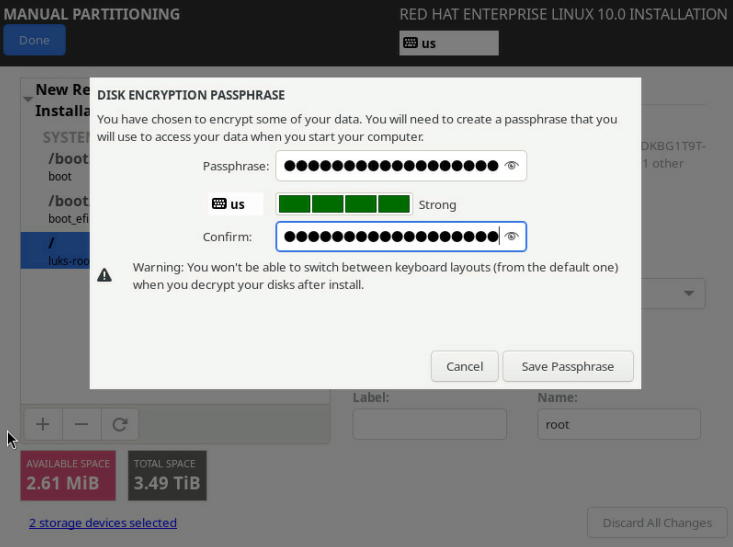Screen dimensions: 733x547
Task: Click Save Passphrase button
Action: tap(568, 367)
